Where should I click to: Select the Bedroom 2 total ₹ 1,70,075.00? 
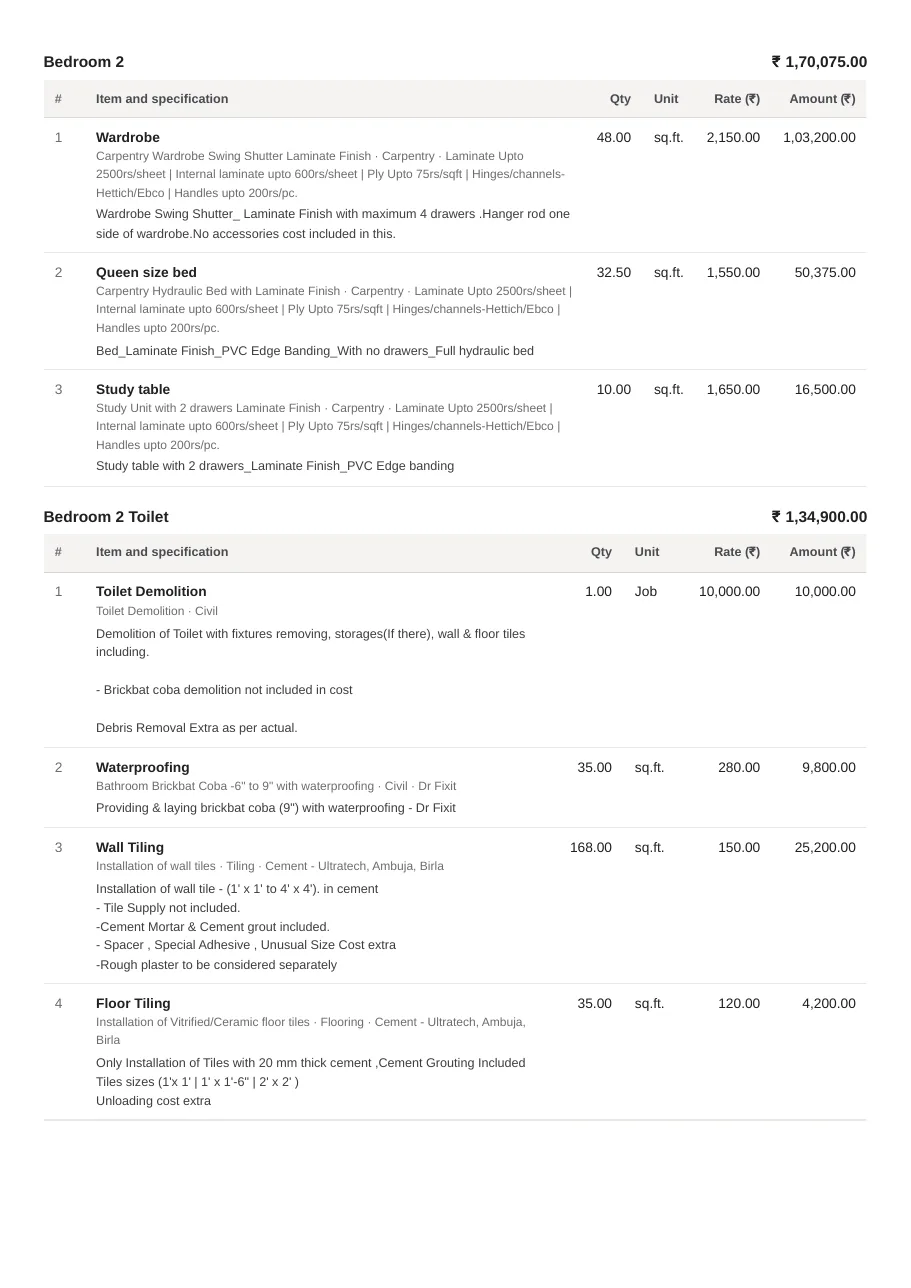coord(819,62)
